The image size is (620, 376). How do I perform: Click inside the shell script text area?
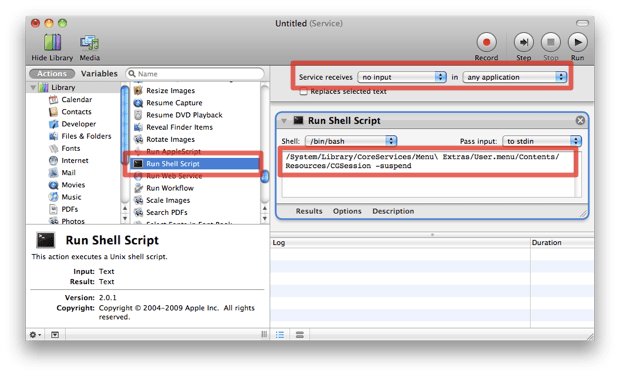tap(431, 174)
